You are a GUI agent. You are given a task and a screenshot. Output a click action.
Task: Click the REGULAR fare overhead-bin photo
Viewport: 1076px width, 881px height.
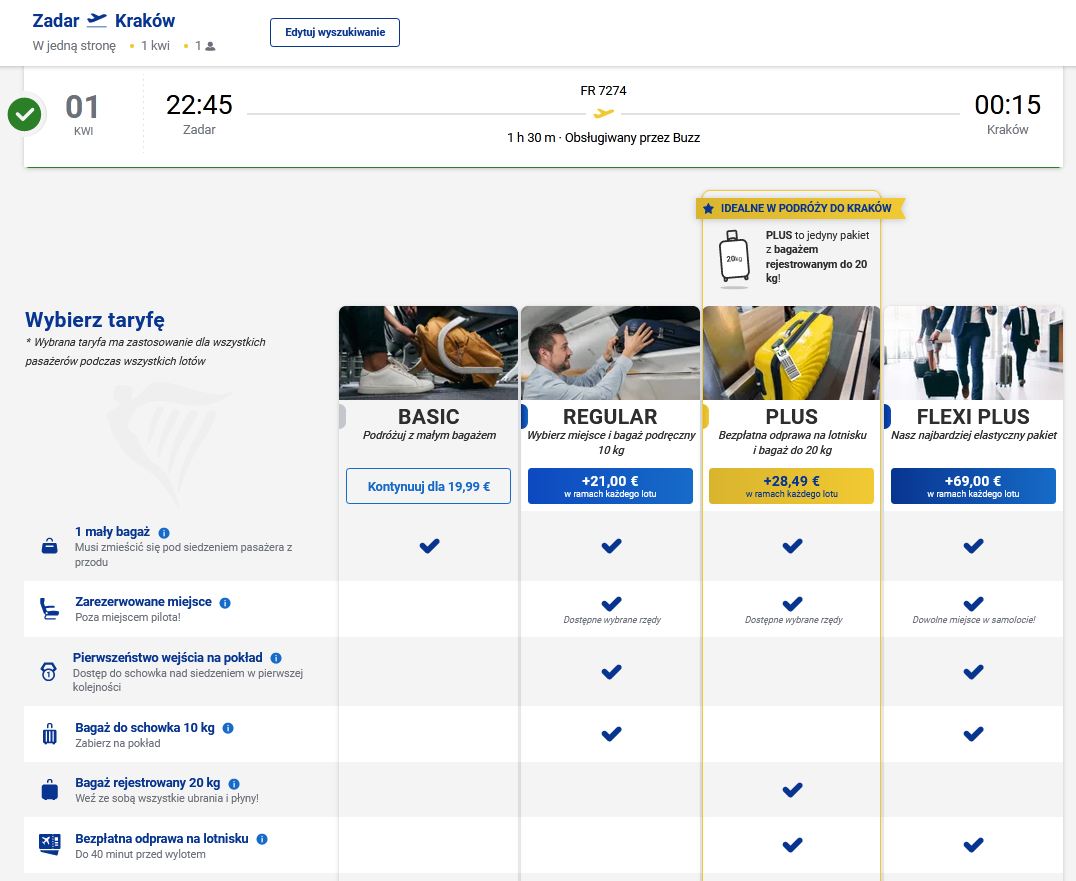[x=610, y=352]
